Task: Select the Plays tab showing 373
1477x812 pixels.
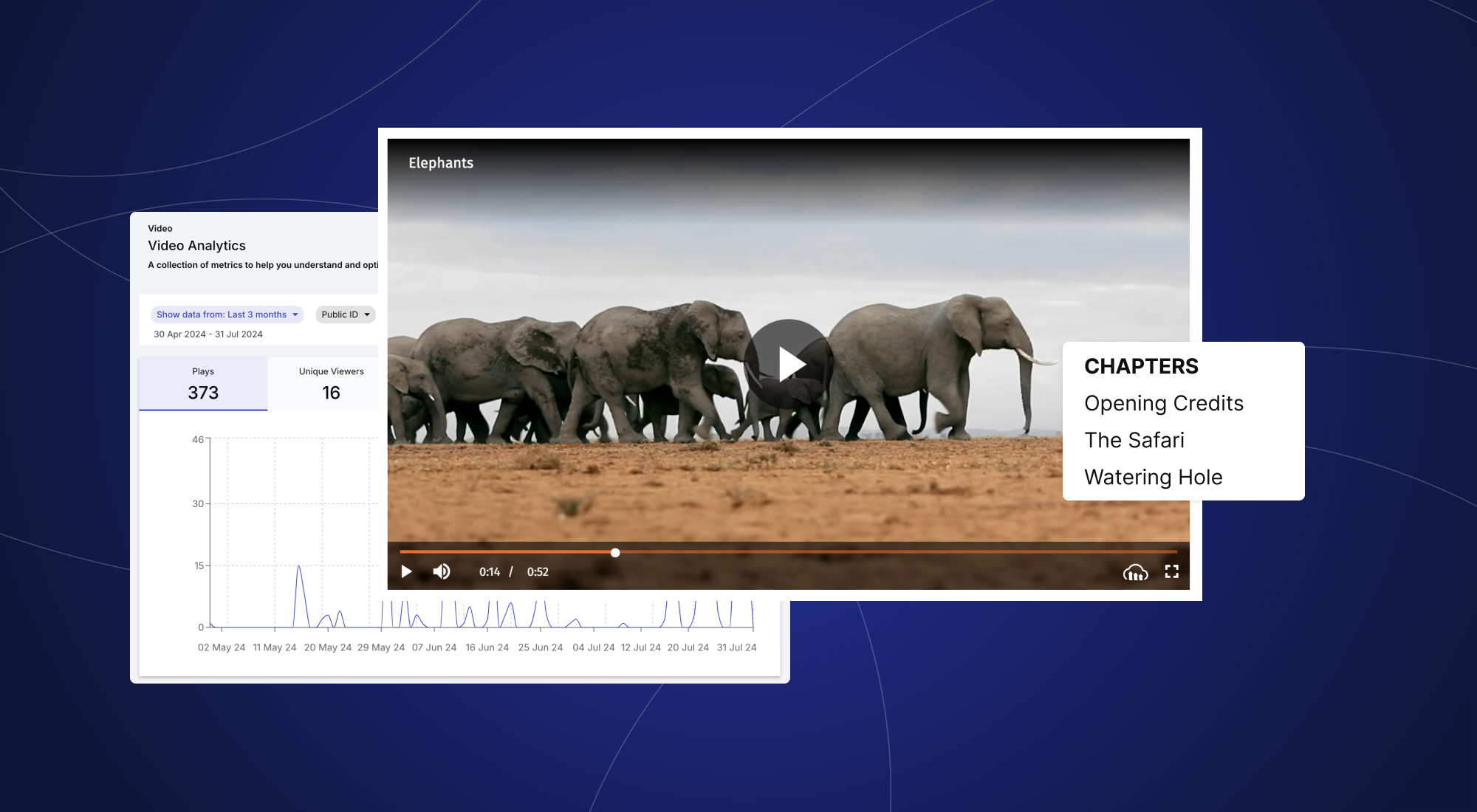Action: point(202,383)
